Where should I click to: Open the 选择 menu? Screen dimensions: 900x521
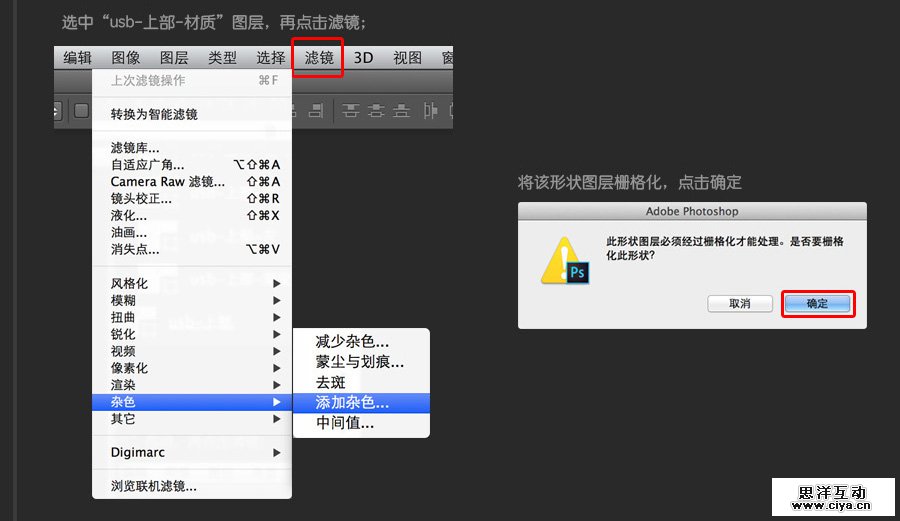pyautogui.click(x=270, y=57)
